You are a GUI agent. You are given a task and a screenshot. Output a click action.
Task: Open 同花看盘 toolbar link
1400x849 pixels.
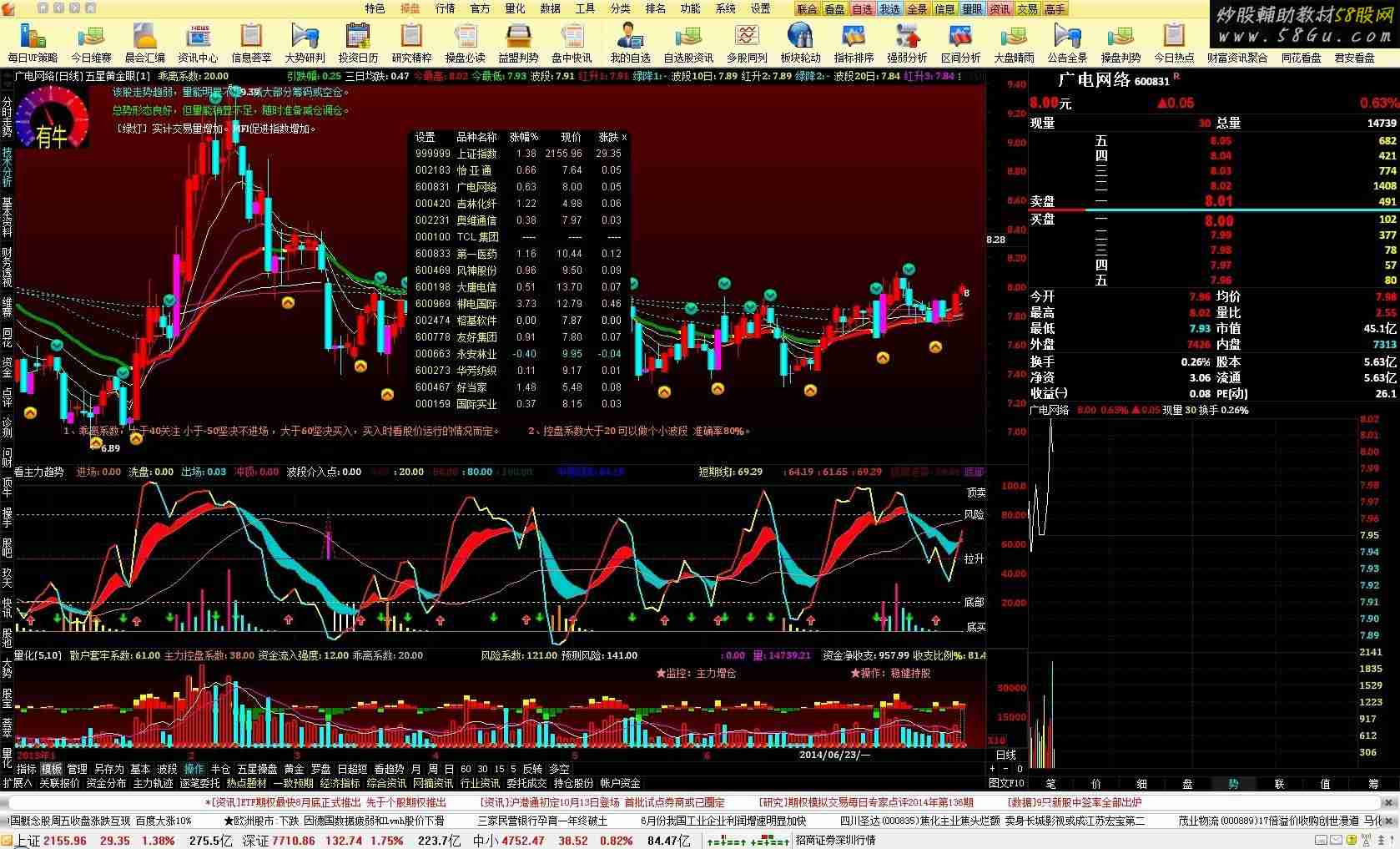(x=1301, y=58)
